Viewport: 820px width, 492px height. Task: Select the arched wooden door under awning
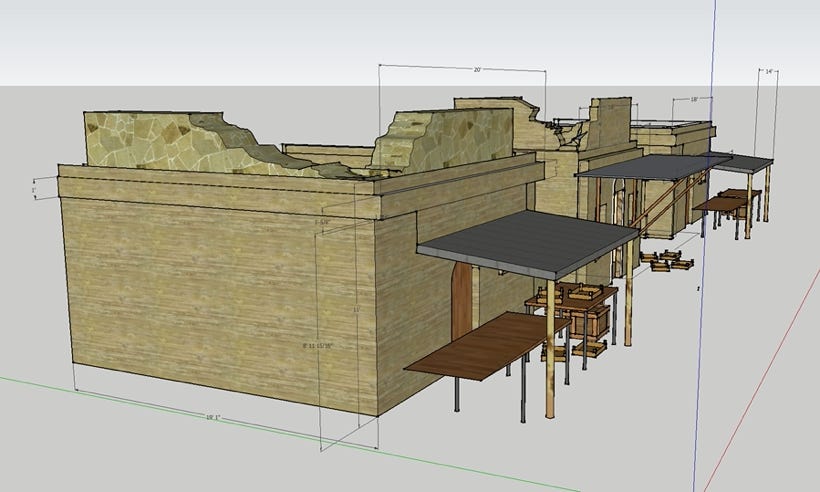point(462,300)
